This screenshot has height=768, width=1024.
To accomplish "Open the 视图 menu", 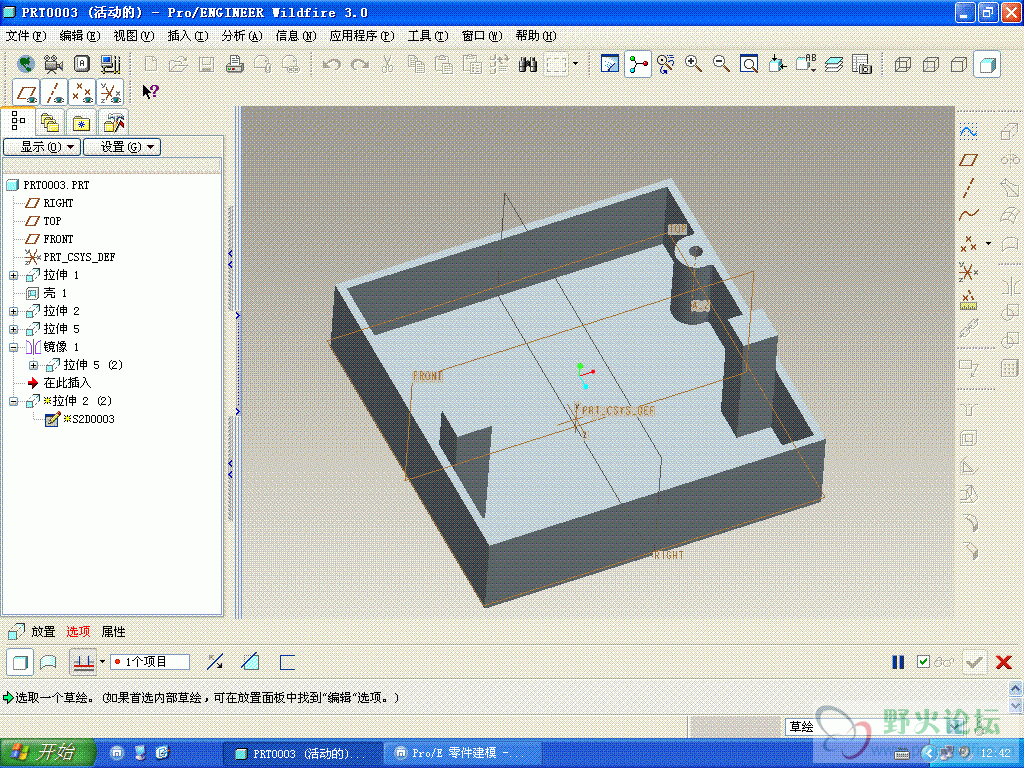I will (x=134, y=36).
